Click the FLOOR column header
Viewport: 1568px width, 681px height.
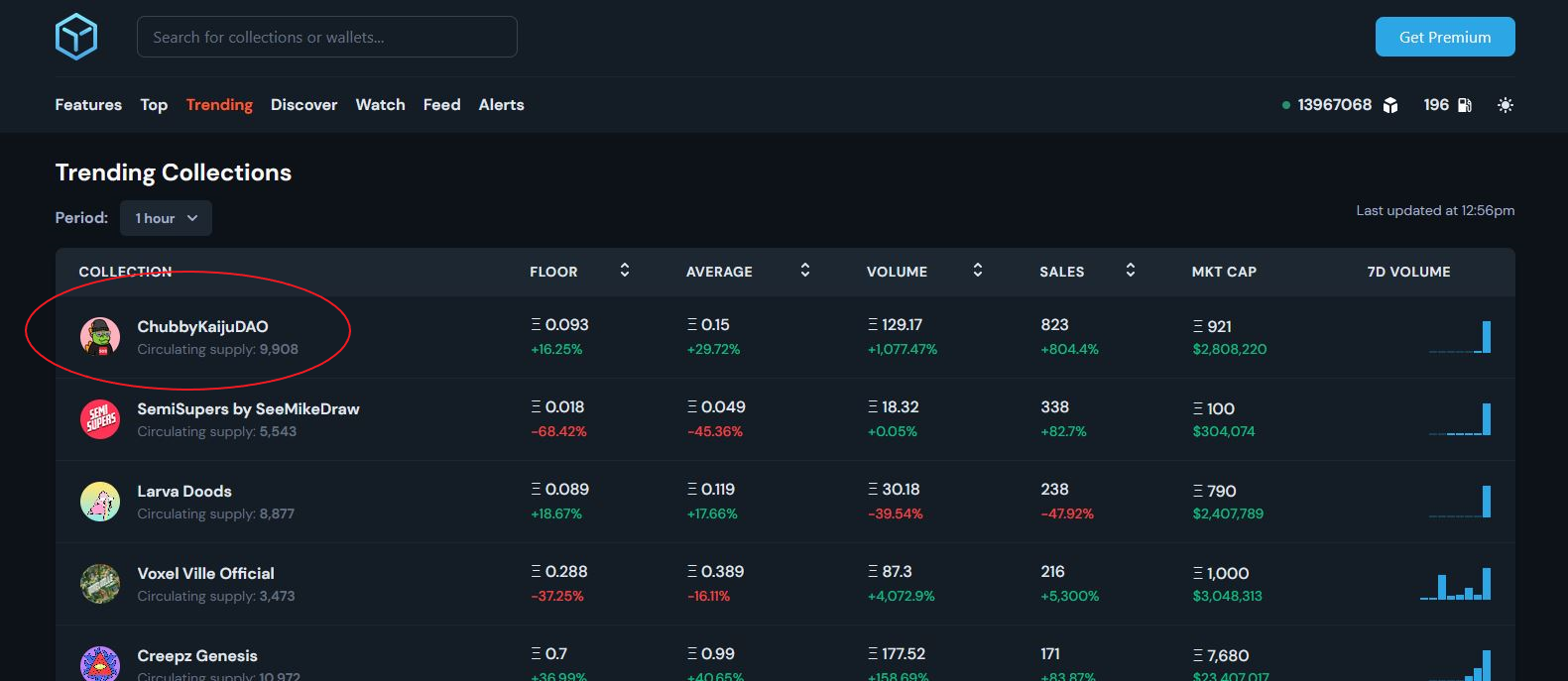point(553,272)
